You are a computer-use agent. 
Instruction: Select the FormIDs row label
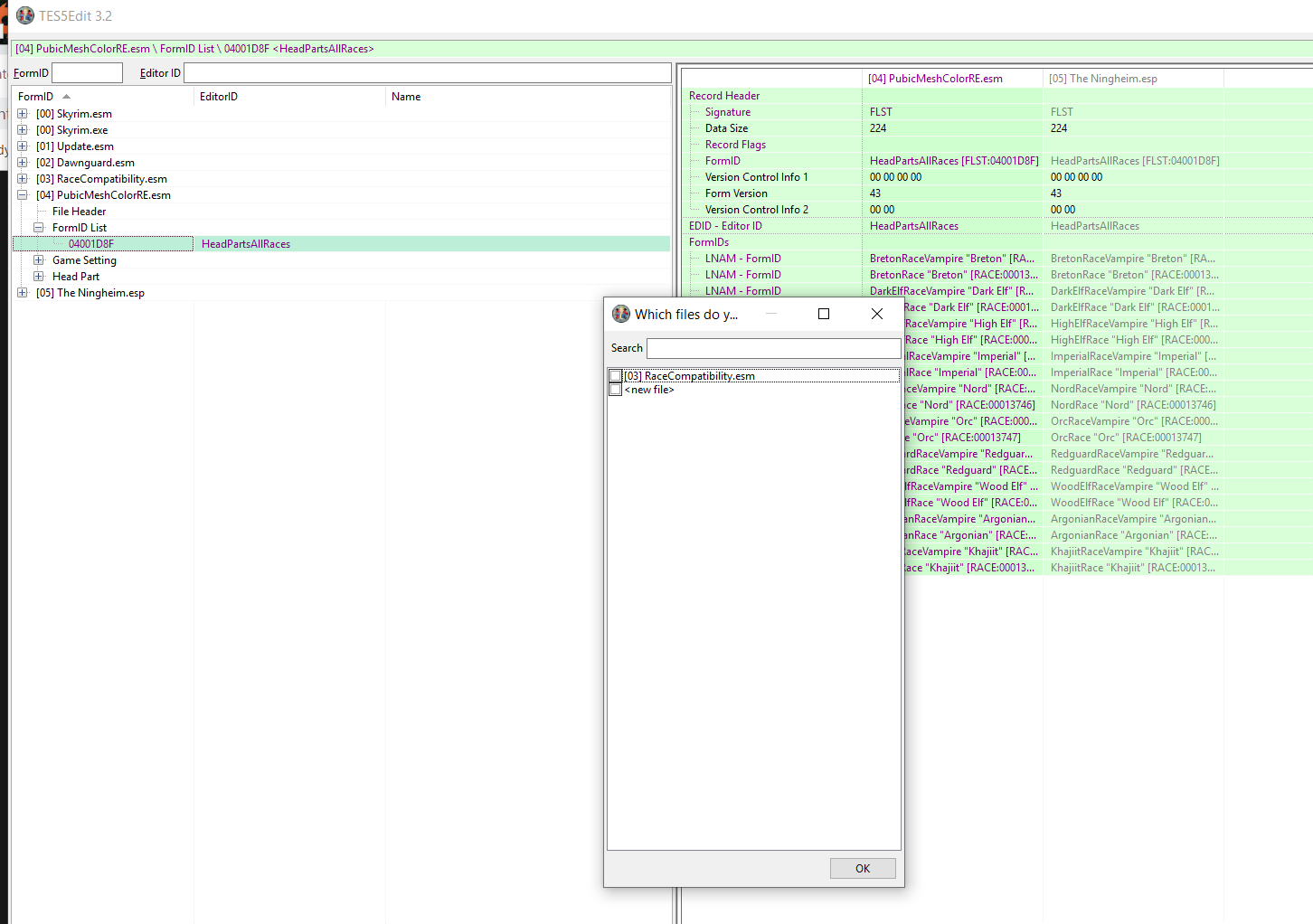click(709, 242)
